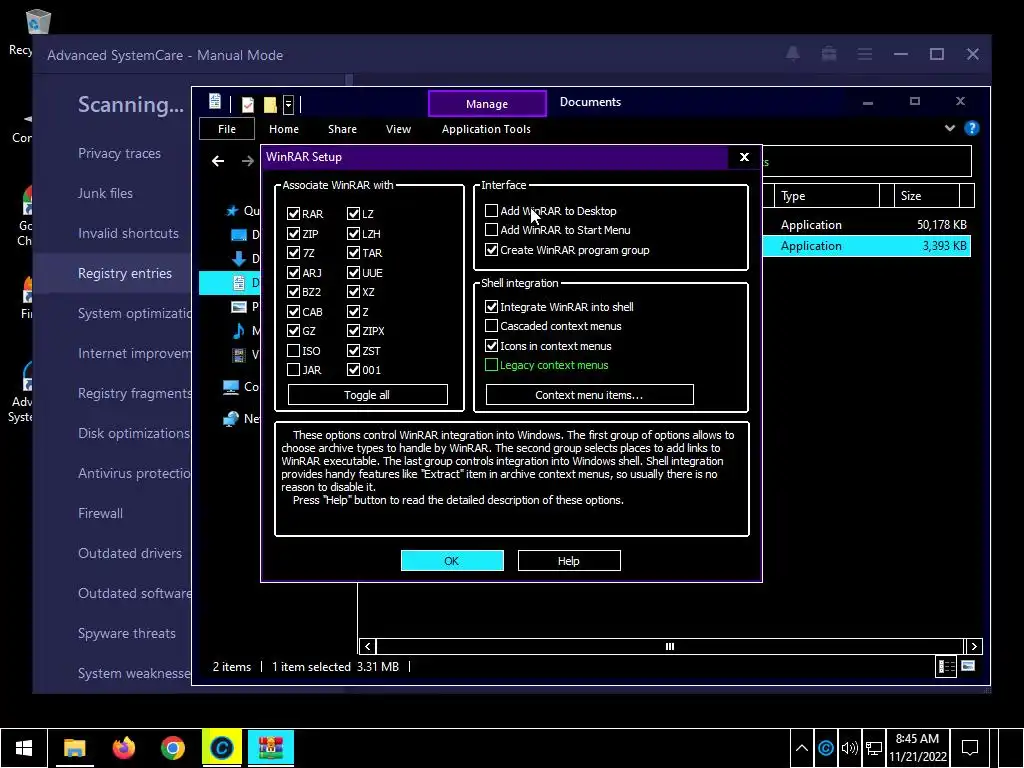Launch Firefox from the taskbar
Image resolution: width=1024 pixels, height=768 pixels.
click(x=123, y=748)
